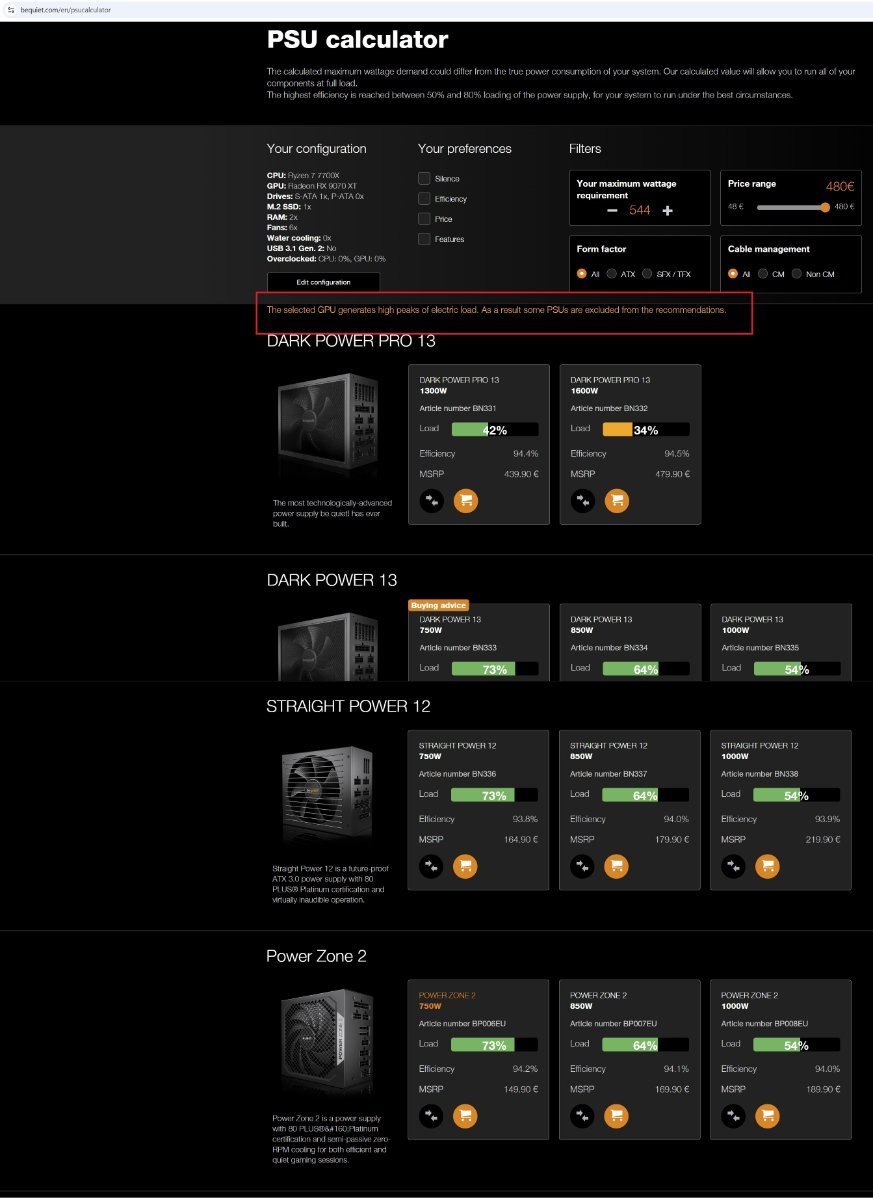Add Power Zone 2 1000W to cart
This screenshot has height=1200, width=873.
tap(767, 1116)
